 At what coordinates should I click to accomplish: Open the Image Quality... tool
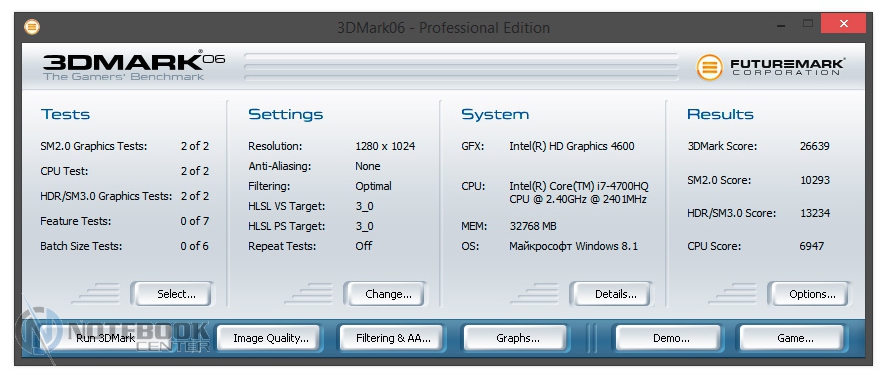[x=270, y=338]
